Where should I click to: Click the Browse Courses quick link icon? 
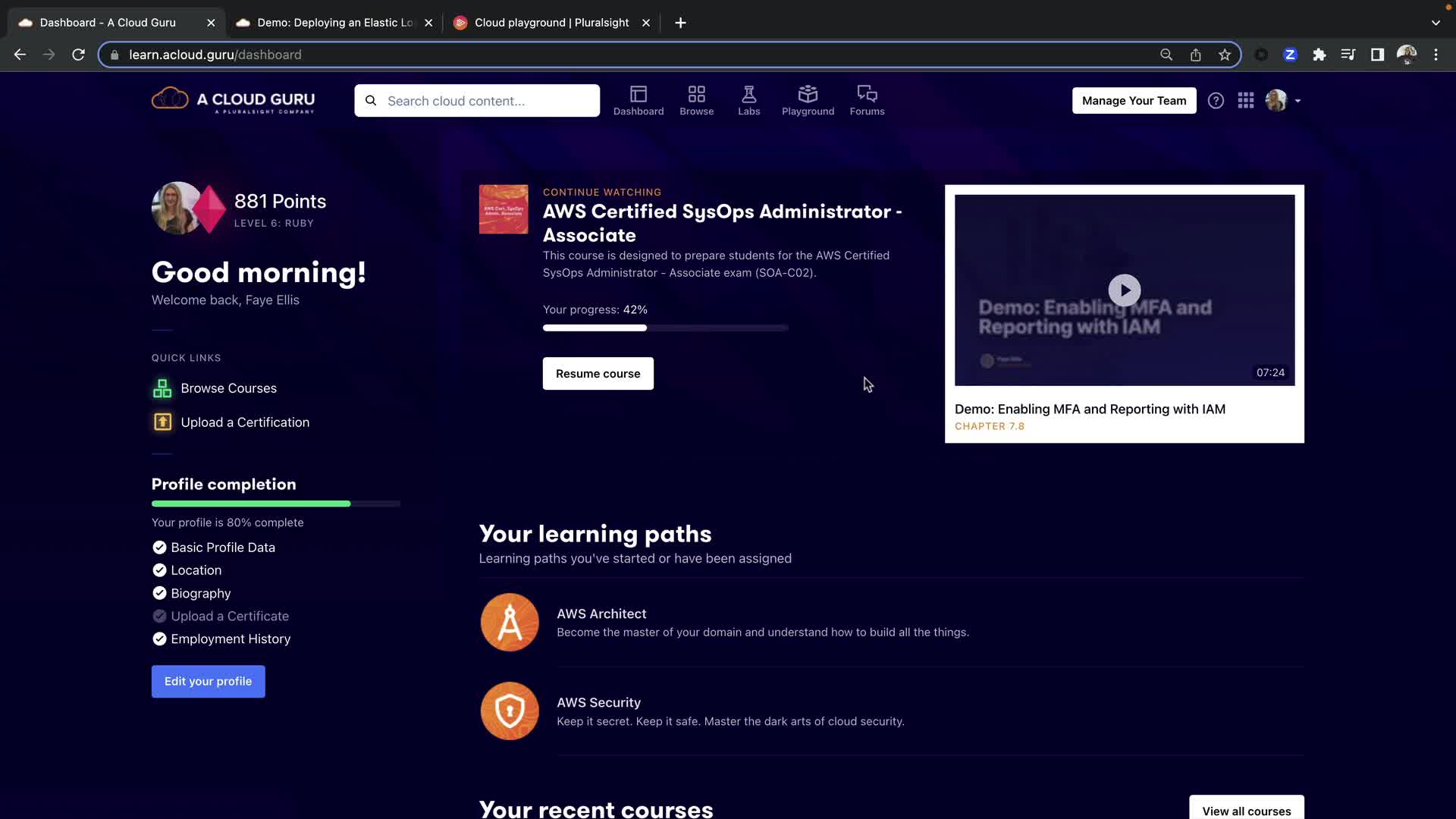coord(162,388)
